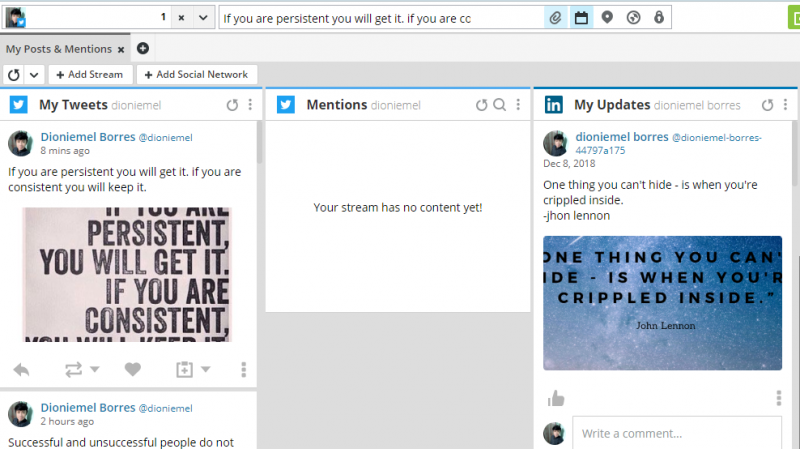Click the '2 hours ago' timestamp

coord(67,422)
